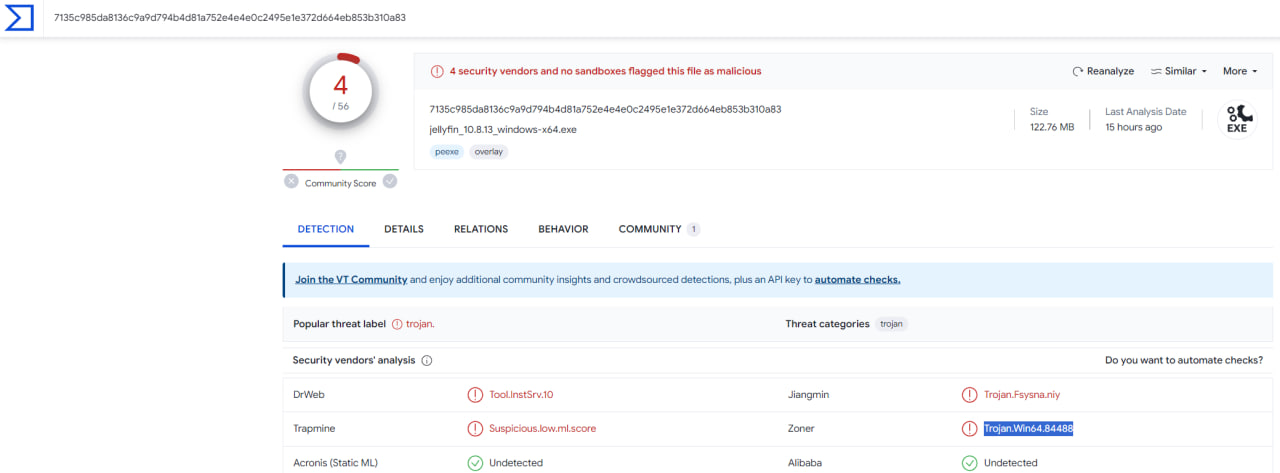Switch to the DETAILS tab
Screen dimensions: 1280x473
[x=404, y=229]
